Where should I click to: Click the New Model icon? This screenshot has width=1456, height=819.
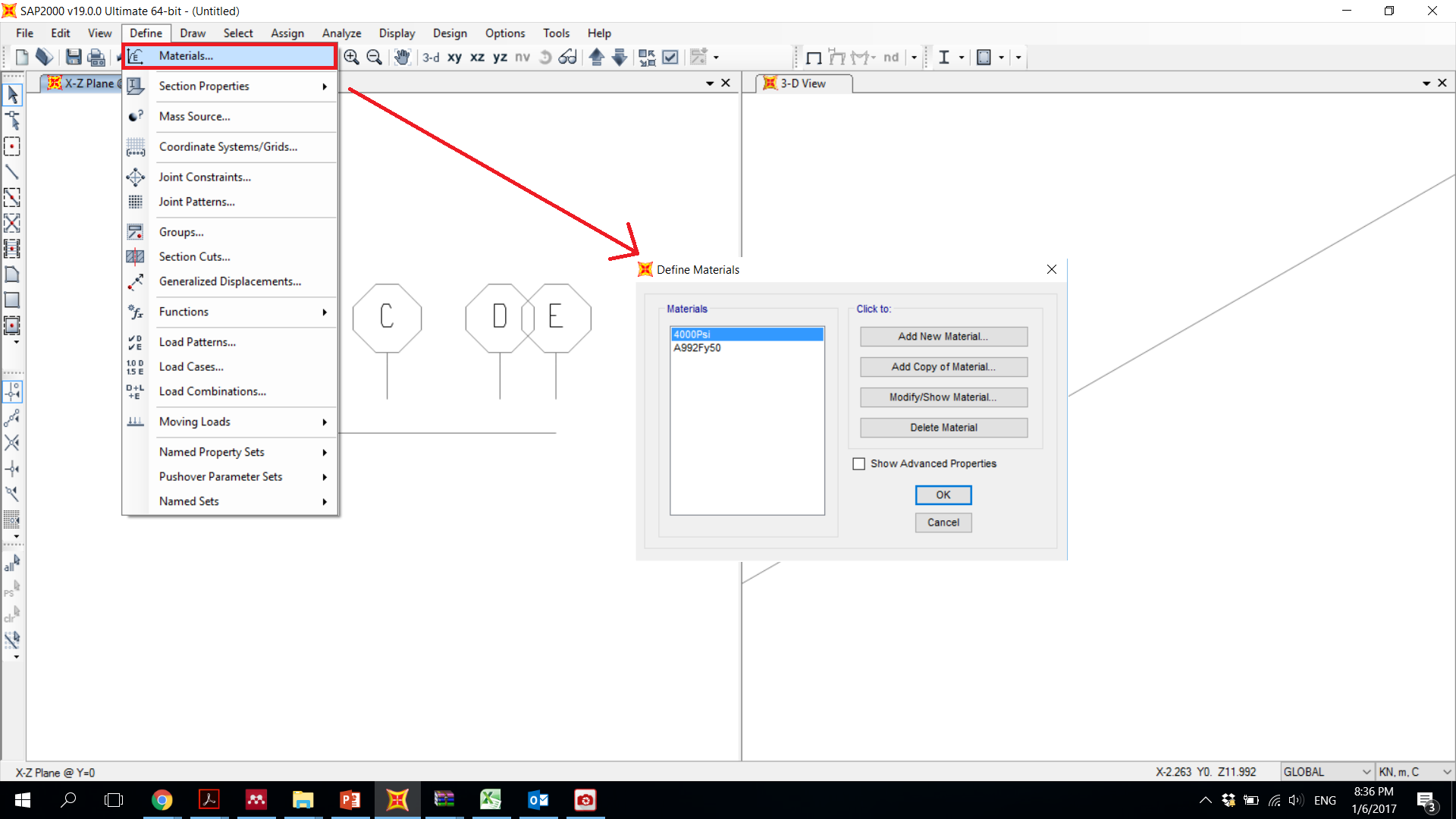(x=22, y=57)
